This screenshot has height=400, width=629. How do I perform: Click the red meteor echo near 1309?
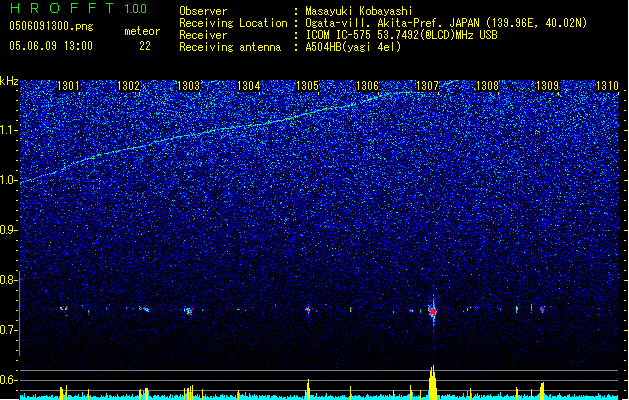(542, 309)
